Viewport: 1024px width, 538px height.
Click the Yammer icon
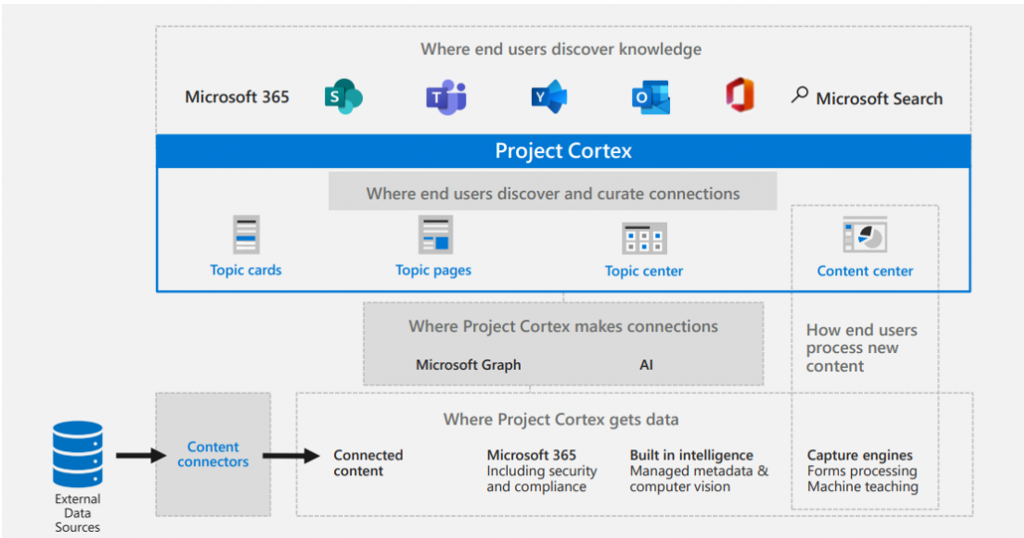pos(549,97)
